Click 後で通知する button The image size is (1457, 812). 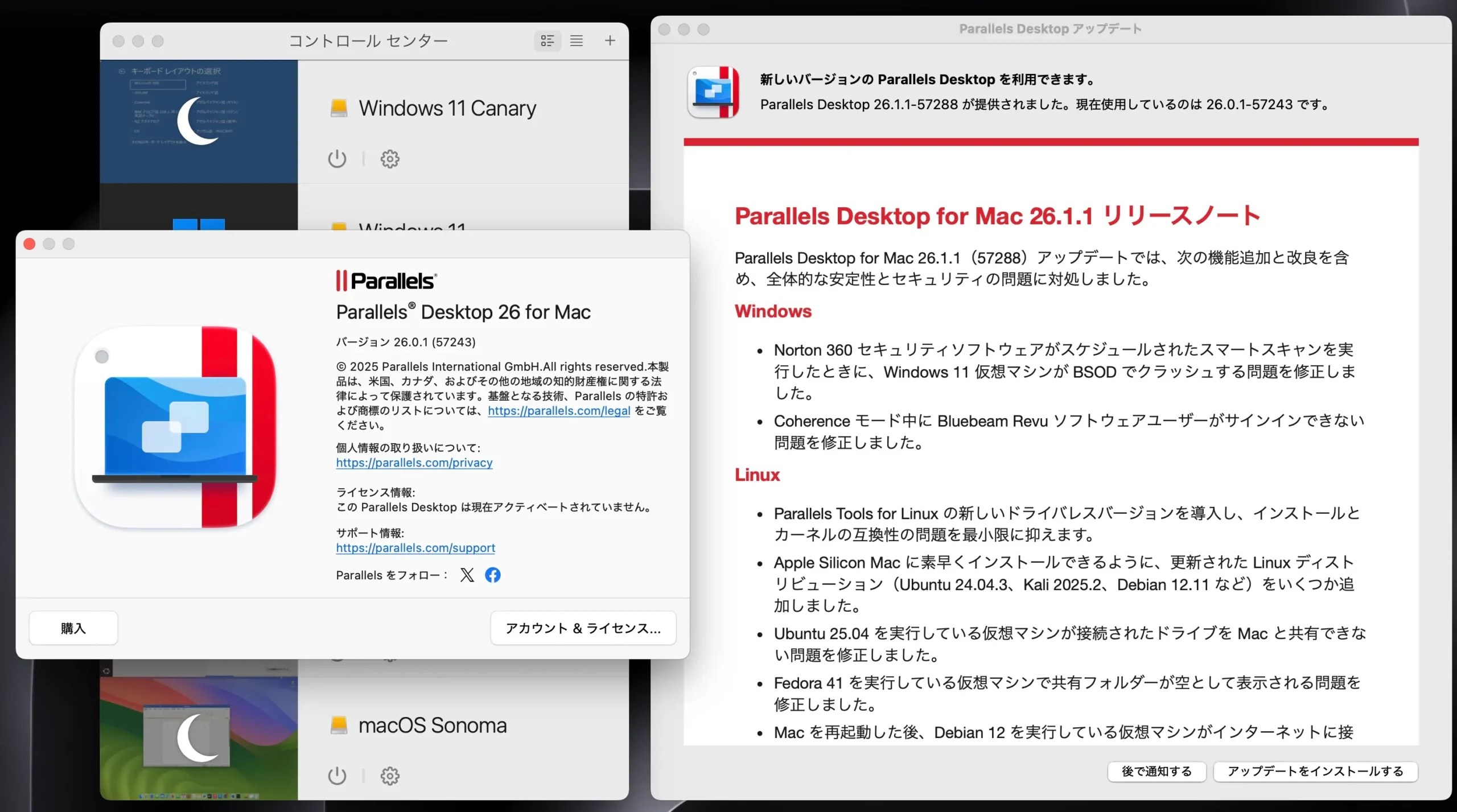(x=1156, y=772)
